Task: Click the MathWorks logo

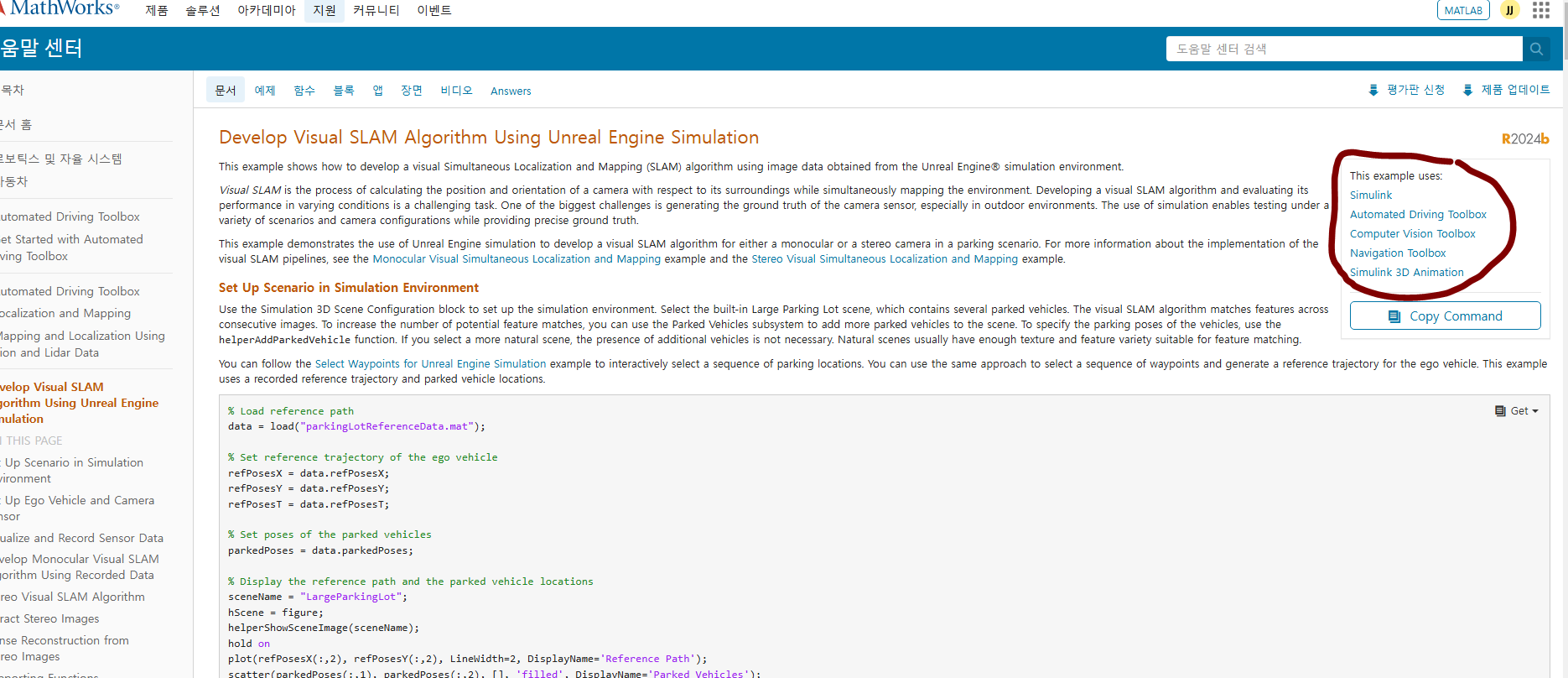Action: (x=60, y=8)
